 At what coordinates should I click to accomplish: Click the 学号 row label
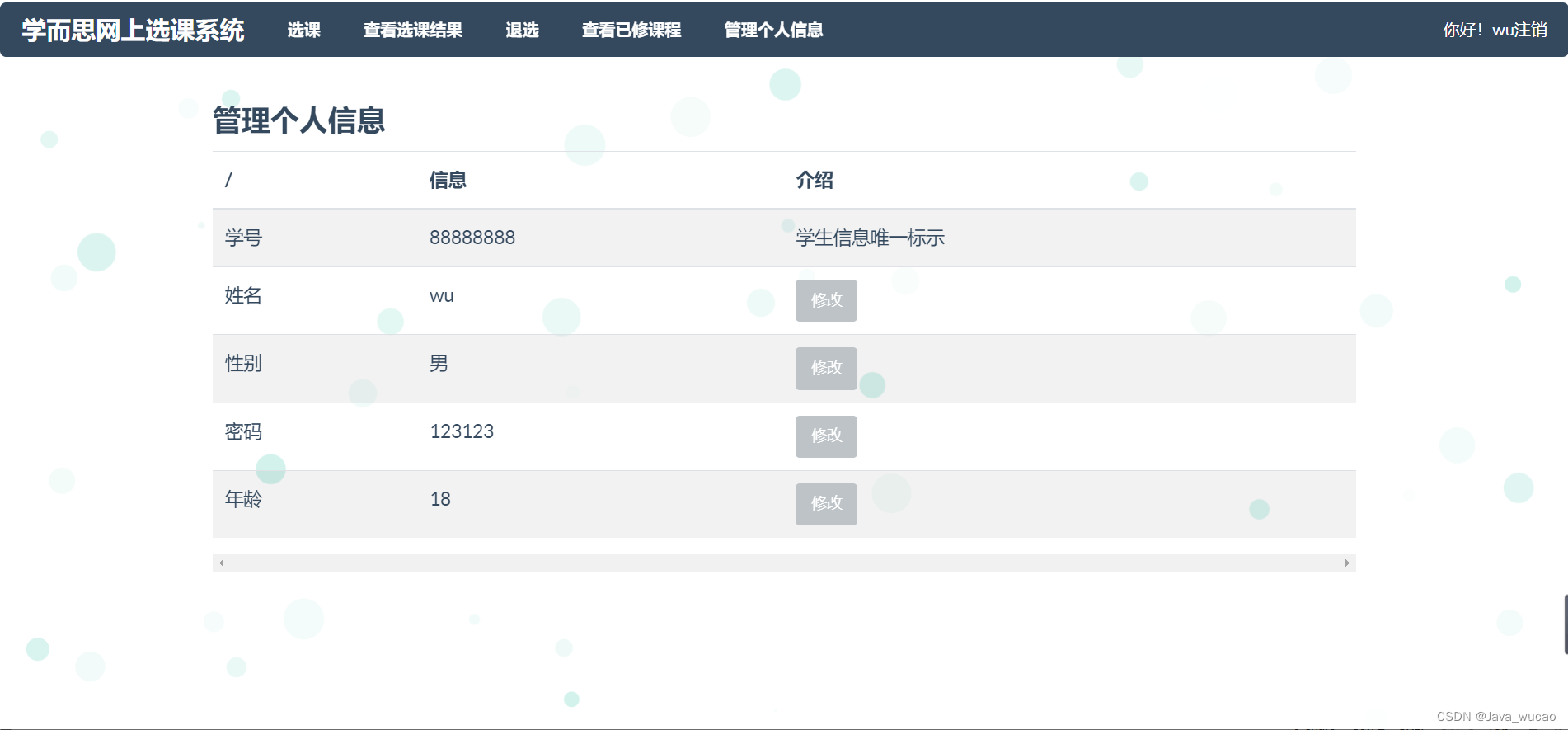(x=243, y=238)
